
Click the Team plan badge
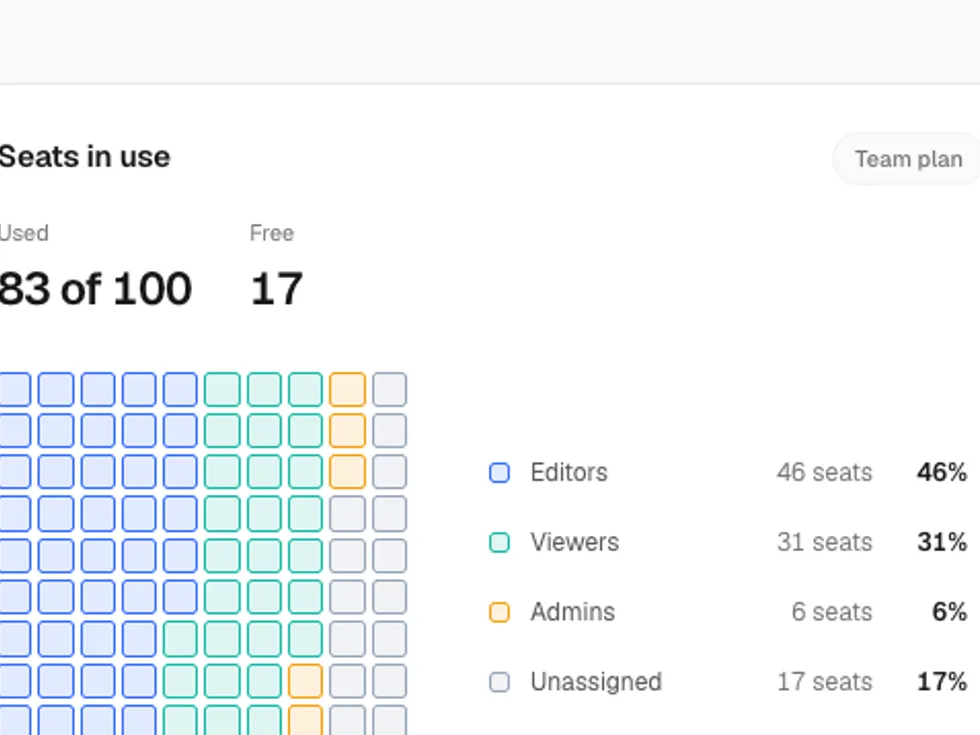tap(906, 159)
